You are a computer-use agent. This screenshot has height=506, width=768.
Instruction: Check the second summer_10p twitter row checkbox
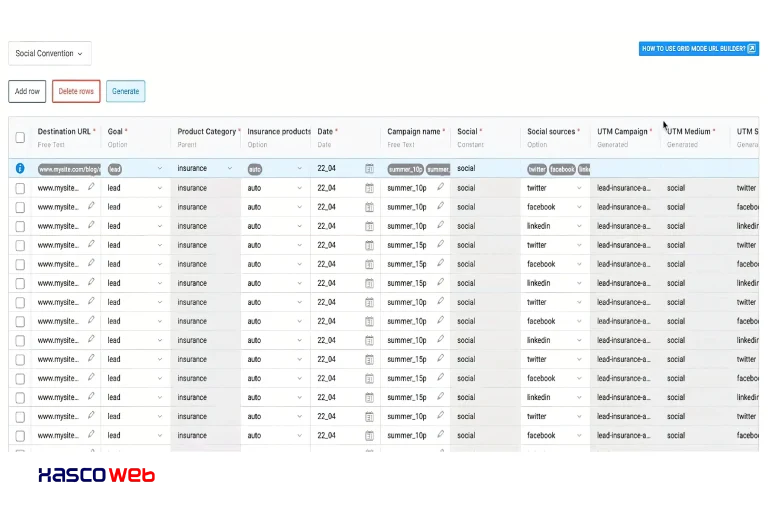click(x=20, y=303)
